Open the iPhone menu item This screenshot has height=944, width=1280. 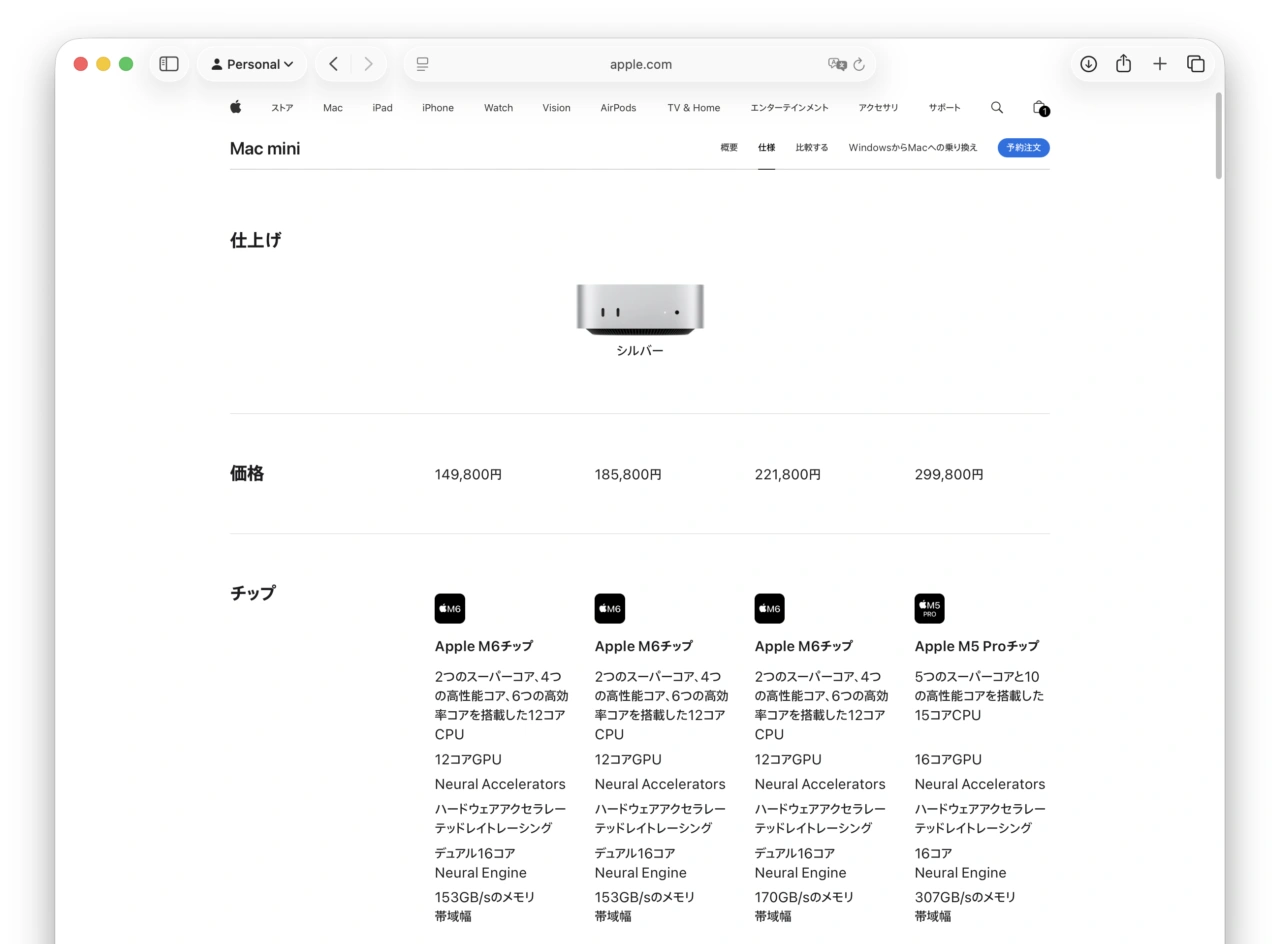point(438,108)
